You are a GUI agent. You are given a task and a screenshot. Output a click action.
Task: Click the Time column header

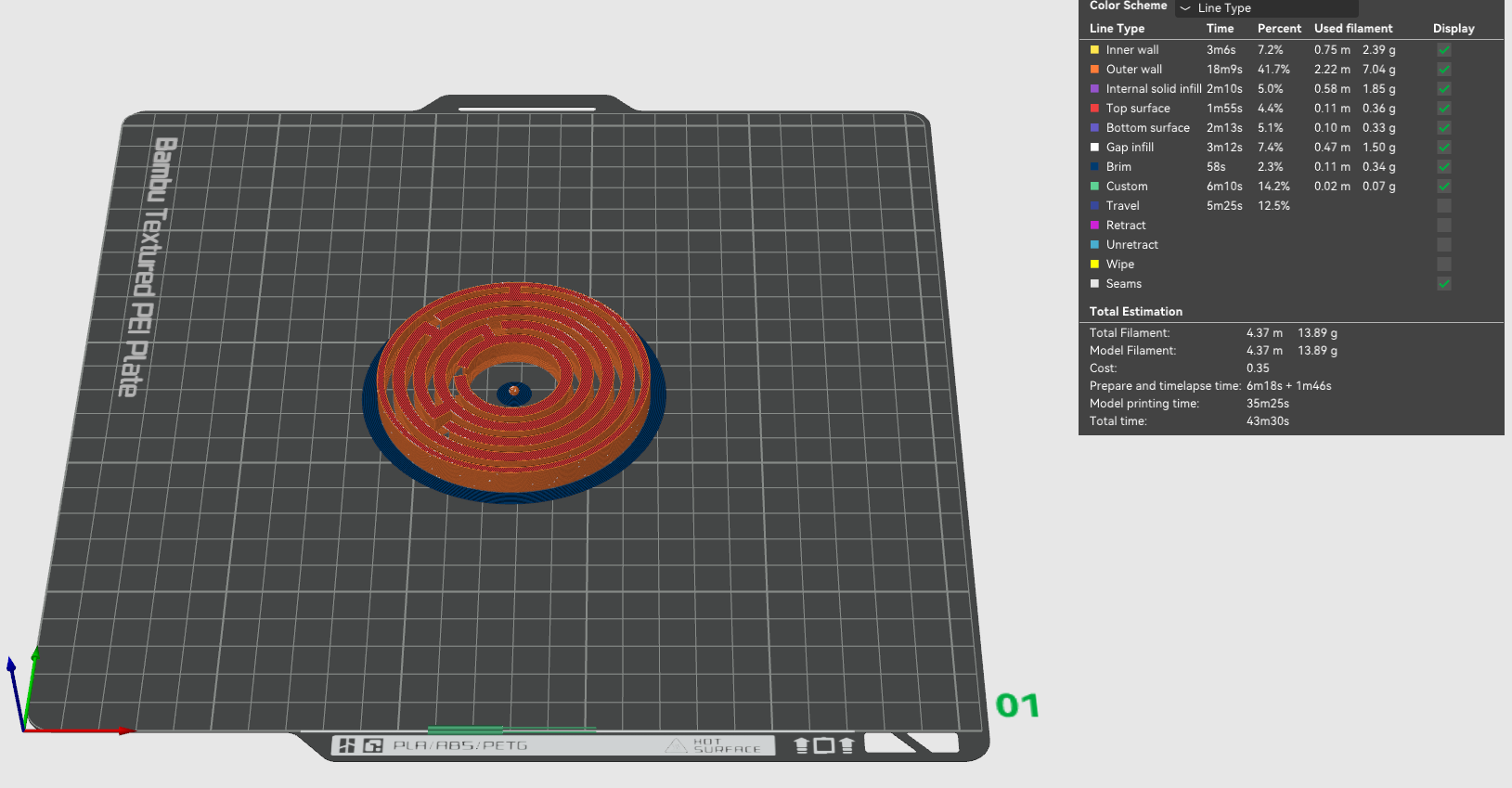click(1220, 29)
